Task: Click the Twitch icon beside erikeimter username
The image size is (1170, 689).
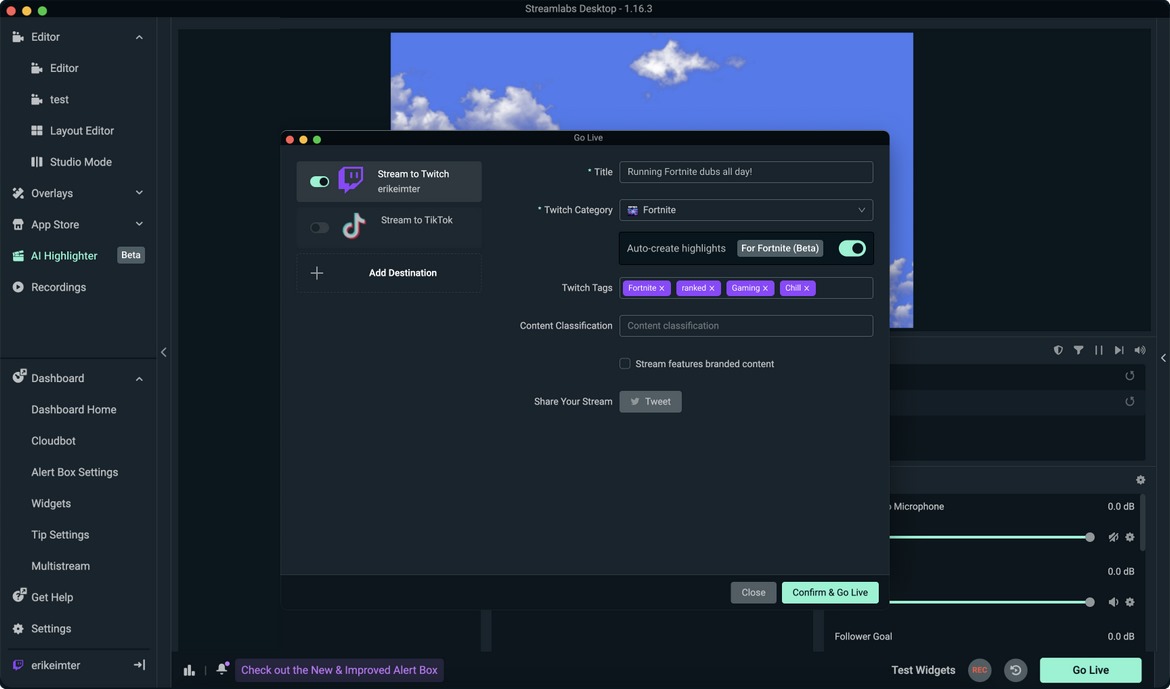Action: tap(18, 664)
